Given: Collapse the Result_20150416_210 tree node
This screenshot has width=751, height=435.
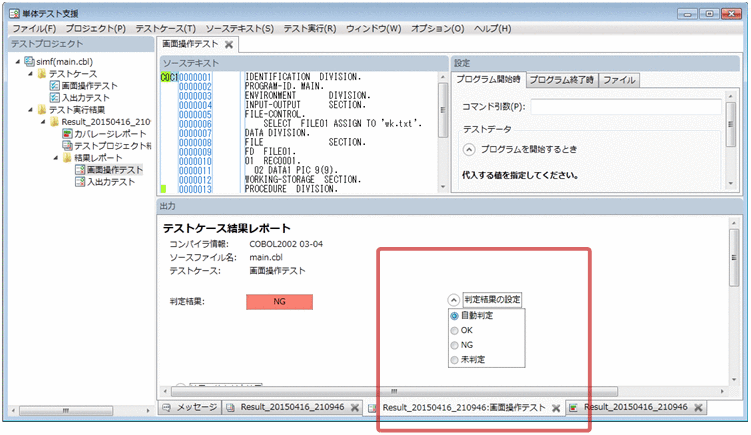Looking at the screenshot, I should (43, 121).
